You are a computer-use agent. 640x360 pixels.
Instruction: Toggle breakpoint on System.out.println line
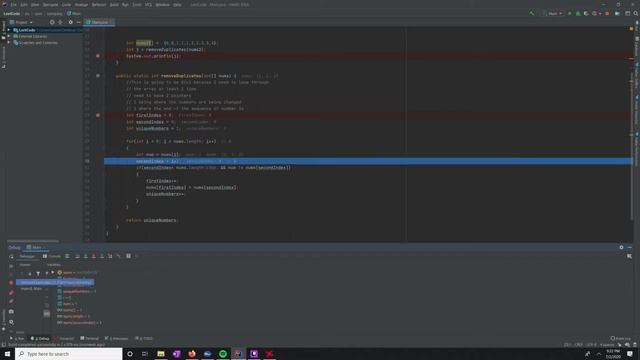[x=98, y=56]
